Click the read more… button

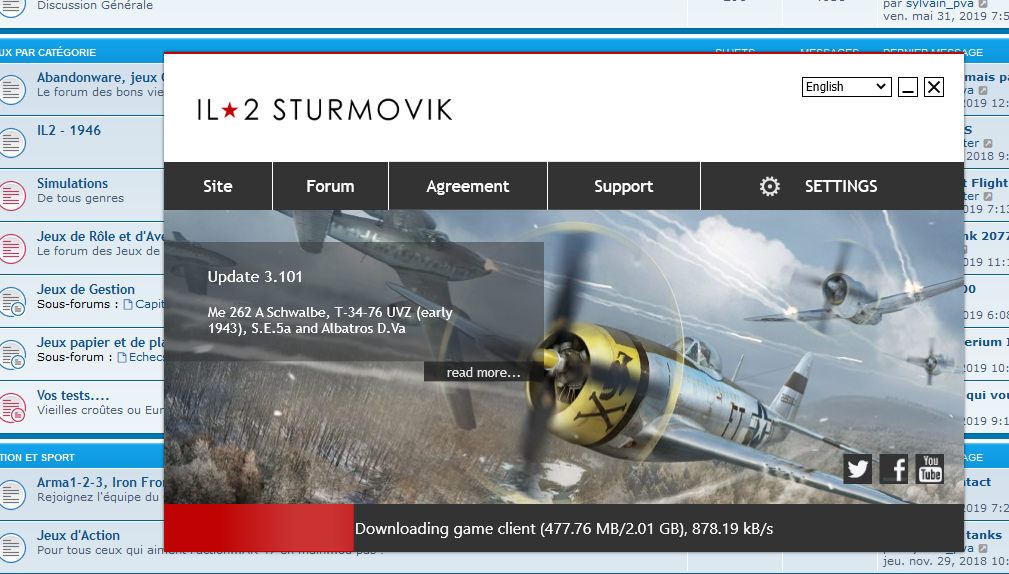[x=483, y=372]
